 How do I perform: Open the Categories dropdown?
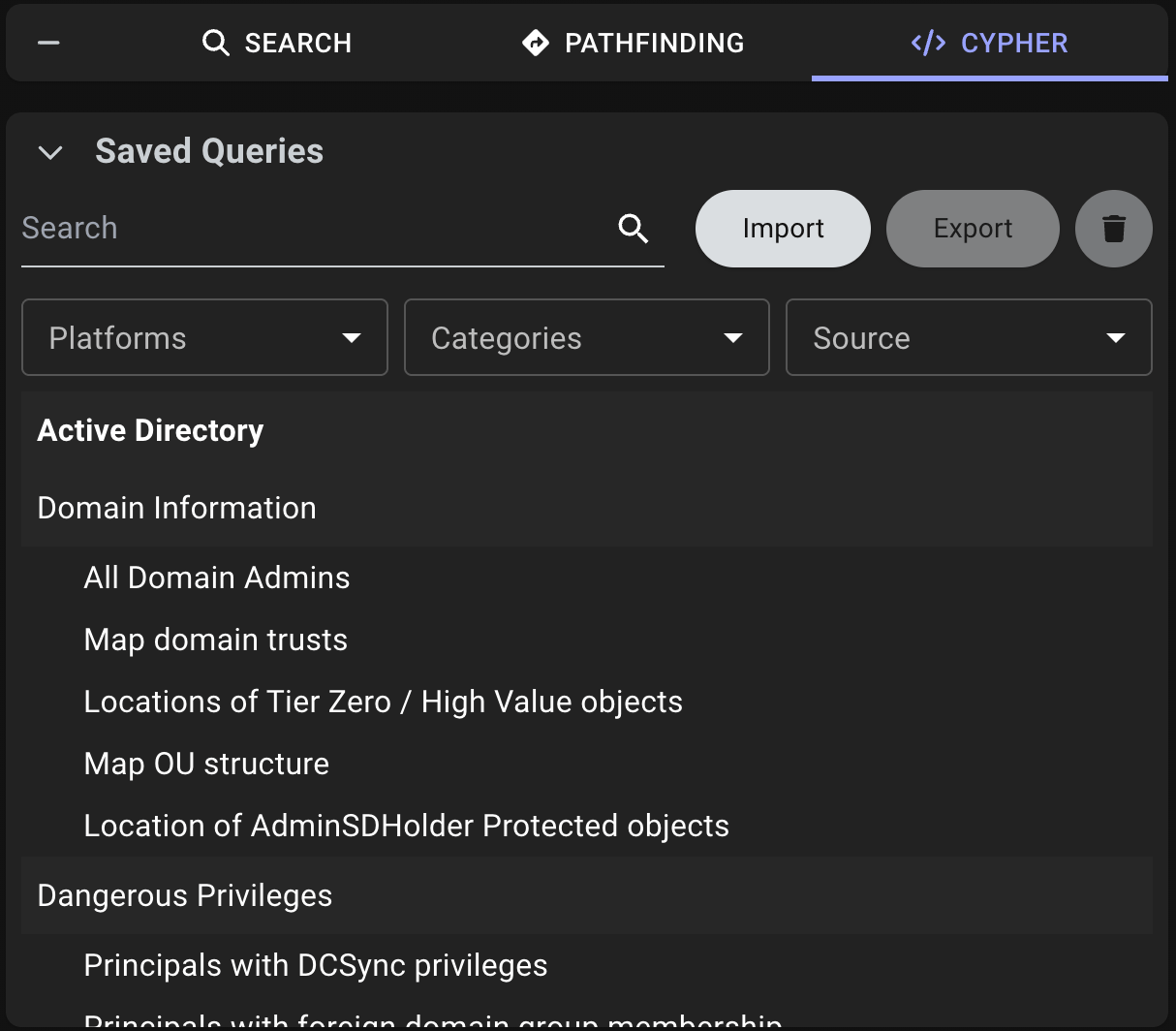(x=587, y=337)
